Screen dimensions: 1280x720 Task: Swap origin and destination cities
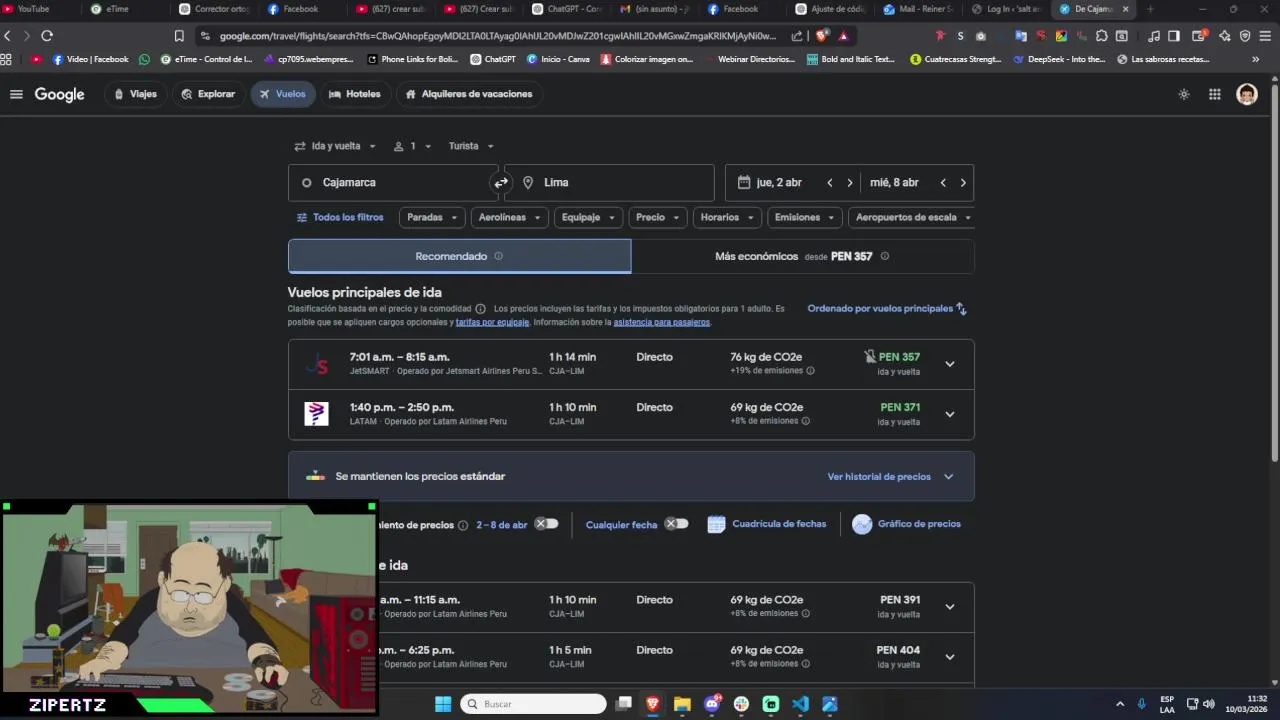pyautogui.click(x=501, y=183)
